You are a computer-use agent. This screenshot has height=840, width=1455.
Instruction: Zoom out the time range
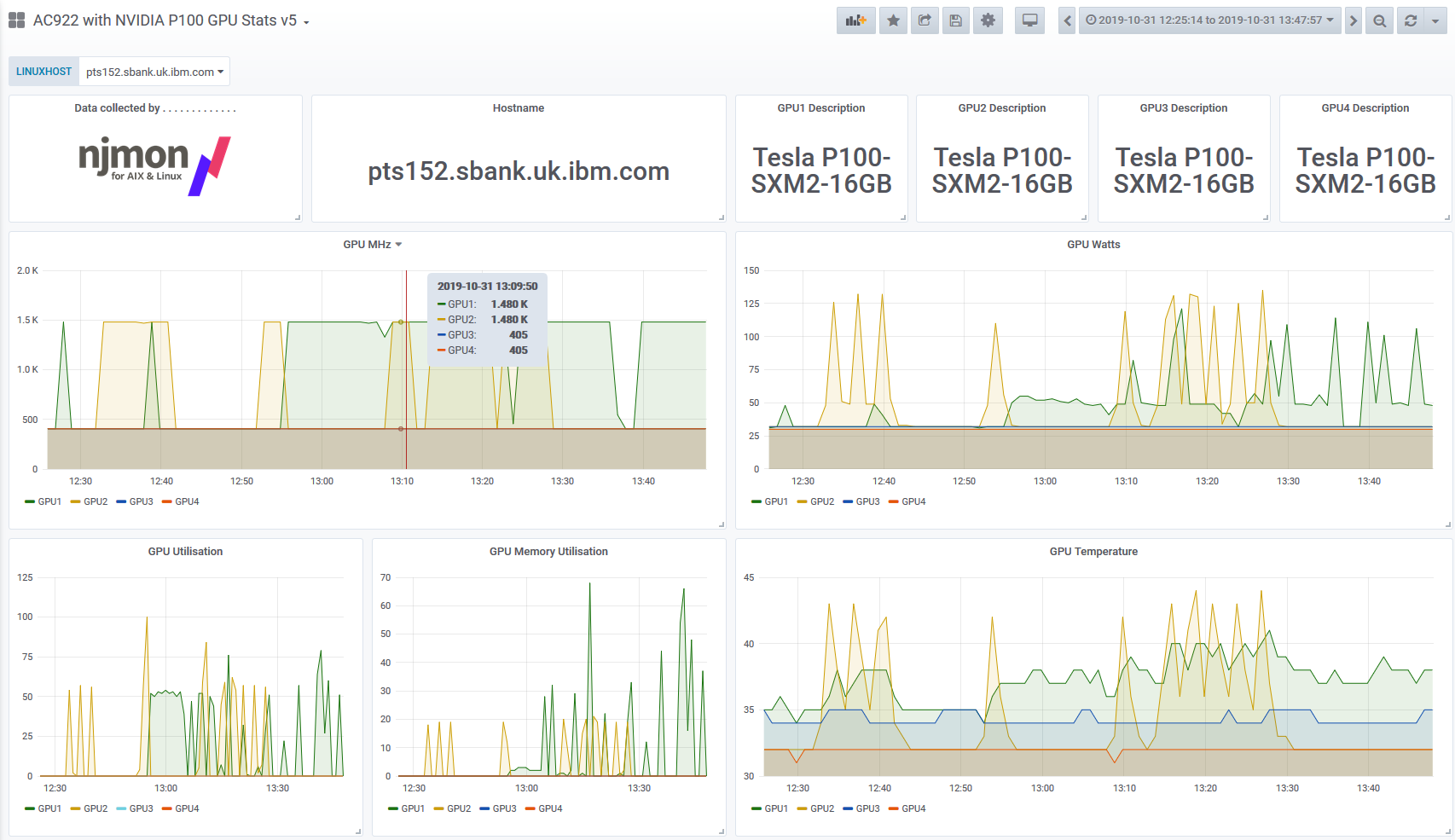[1379, 20]
